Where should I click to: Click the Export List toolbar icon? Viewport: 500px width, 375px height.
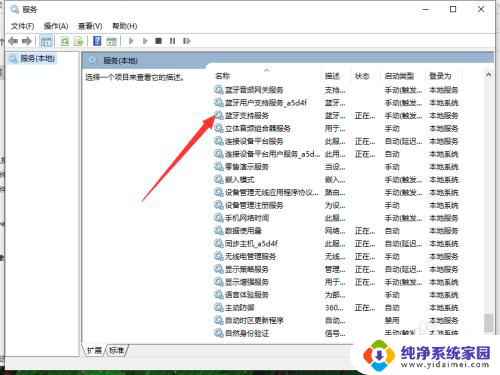click(78, 41)
